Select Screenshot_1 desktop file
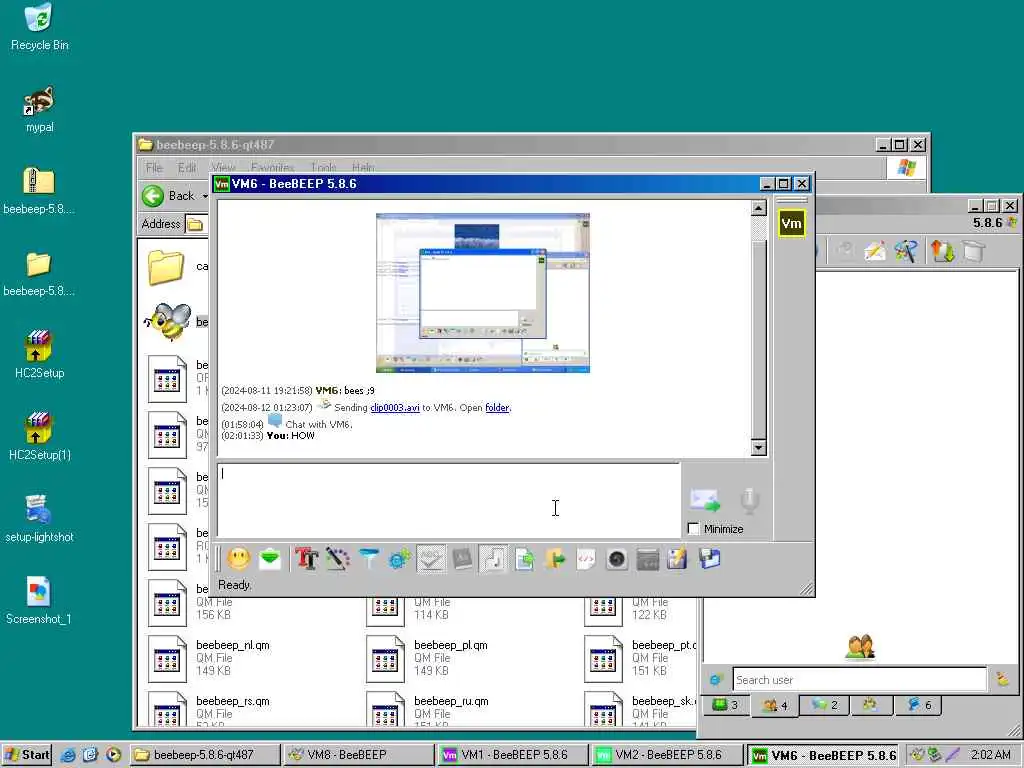The image size is (1024, 768). point(39,601)
